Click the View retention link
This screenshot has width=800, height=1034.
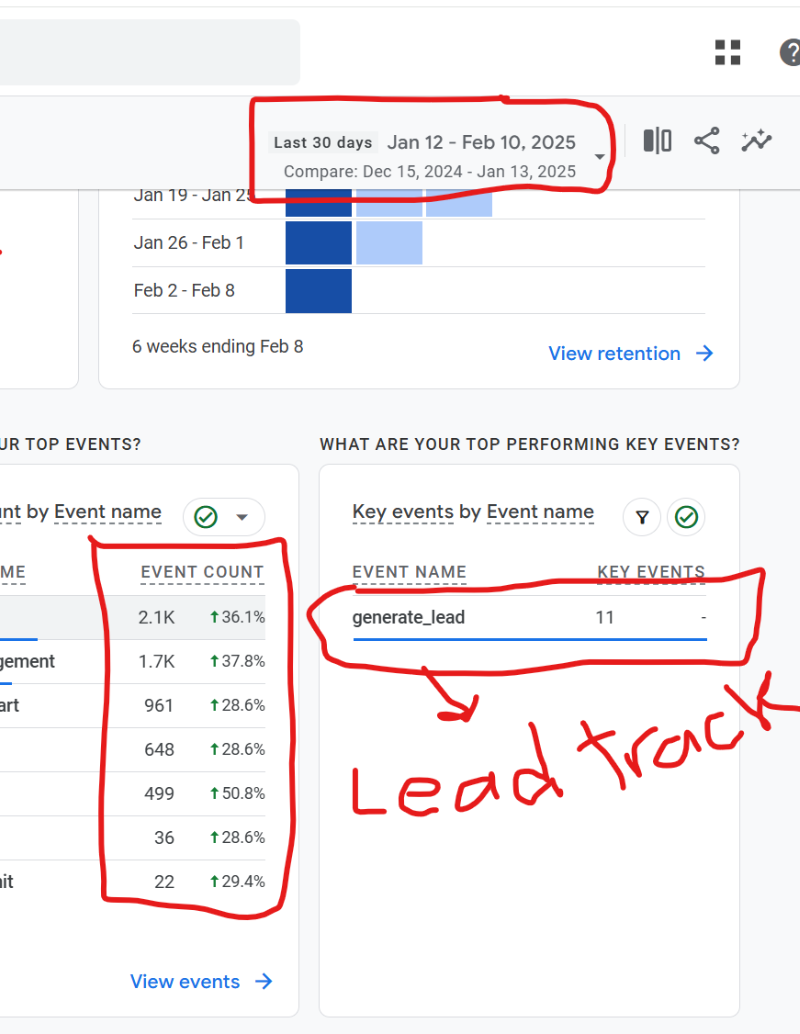[x=615, y=353]
